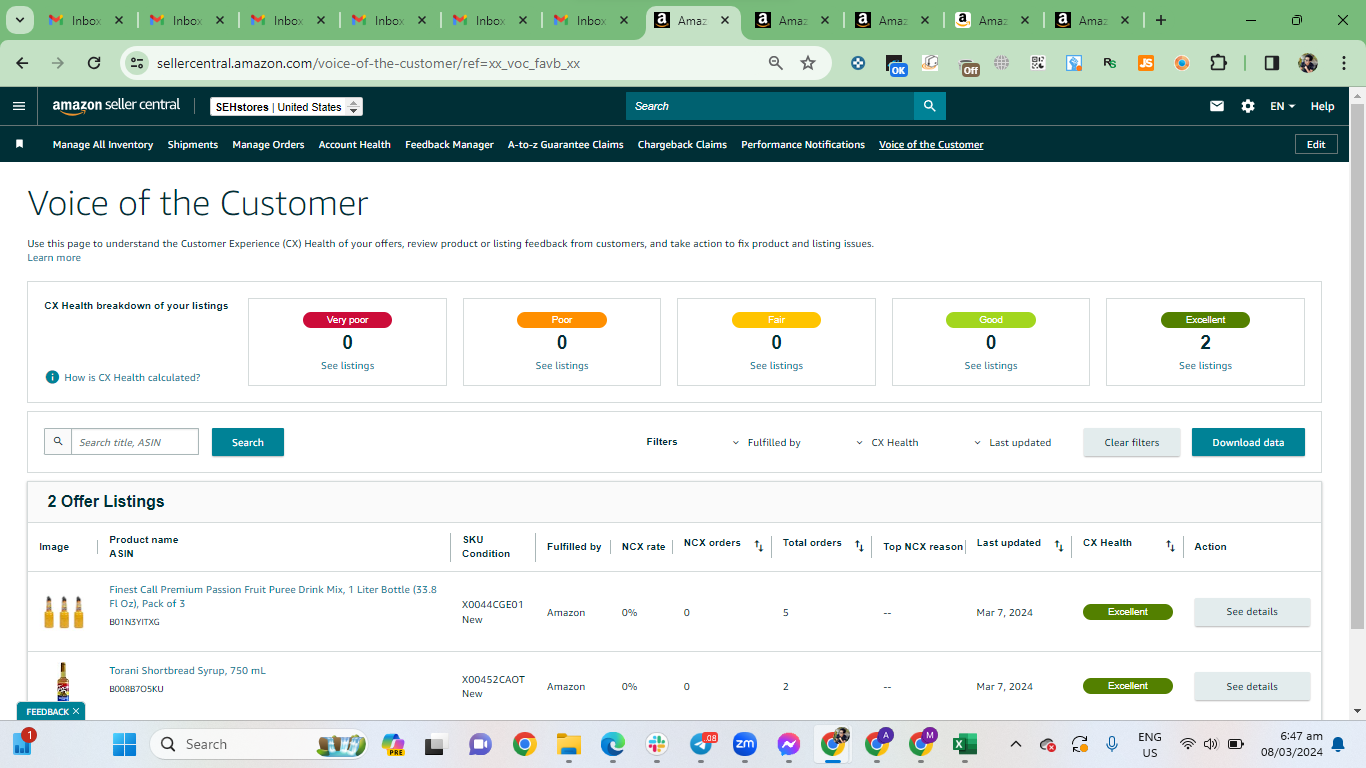
Task: Sort the table by Total orders
Action: click(x=859, y=546)
